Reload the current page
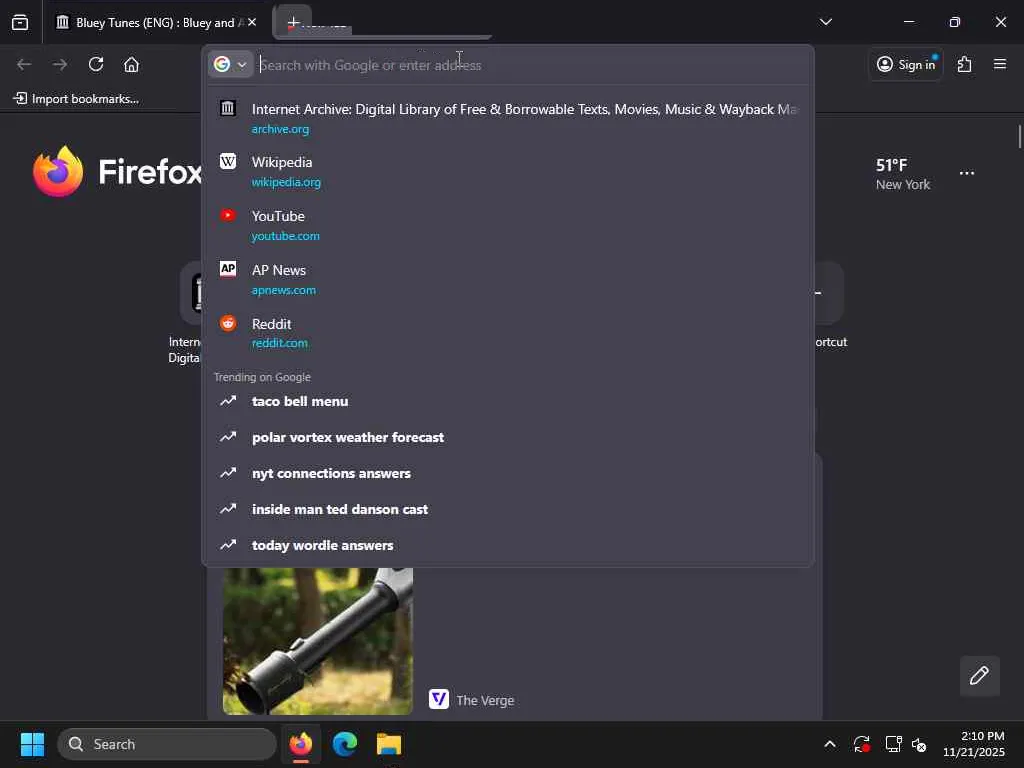 (x=96, y=64)
